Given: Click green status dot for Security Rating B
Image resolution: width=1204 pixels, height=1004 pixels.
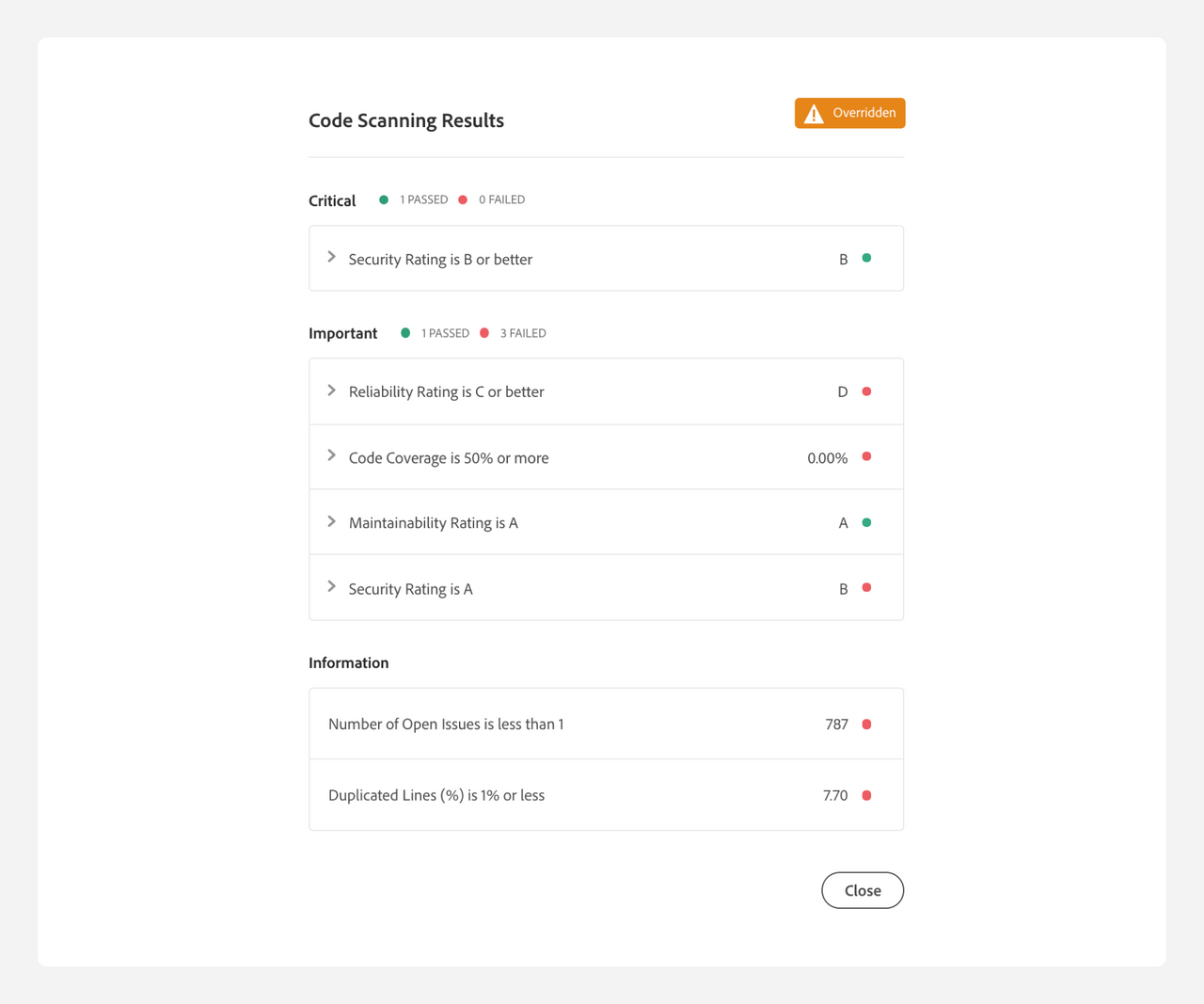Looking at the screenshot, I should tap(866, 258).
